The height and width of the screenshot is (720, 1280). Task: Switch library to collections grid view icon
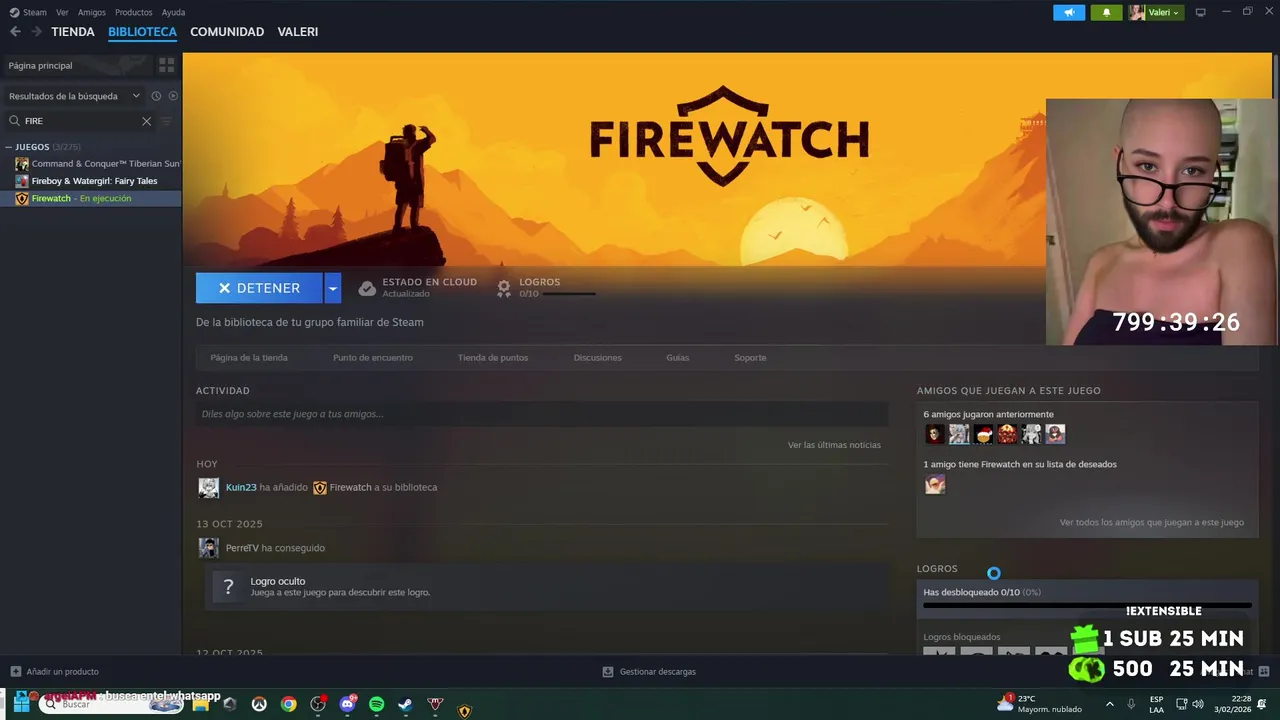166,65
